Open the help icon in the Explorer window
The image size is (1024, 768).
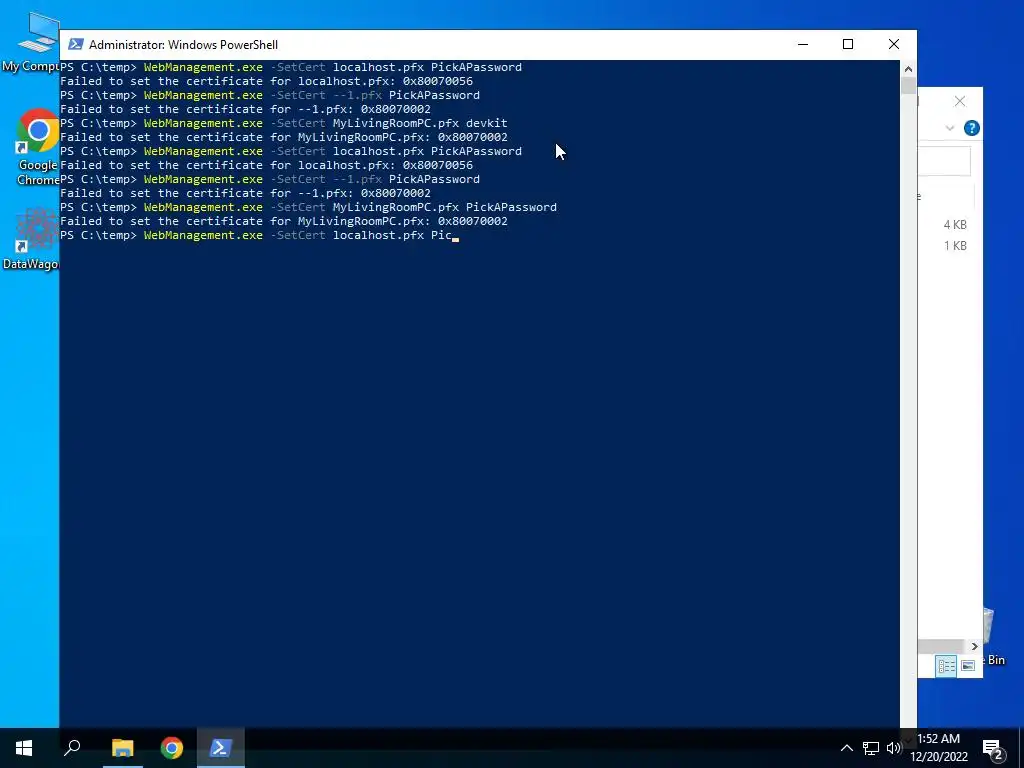point(971,128)
